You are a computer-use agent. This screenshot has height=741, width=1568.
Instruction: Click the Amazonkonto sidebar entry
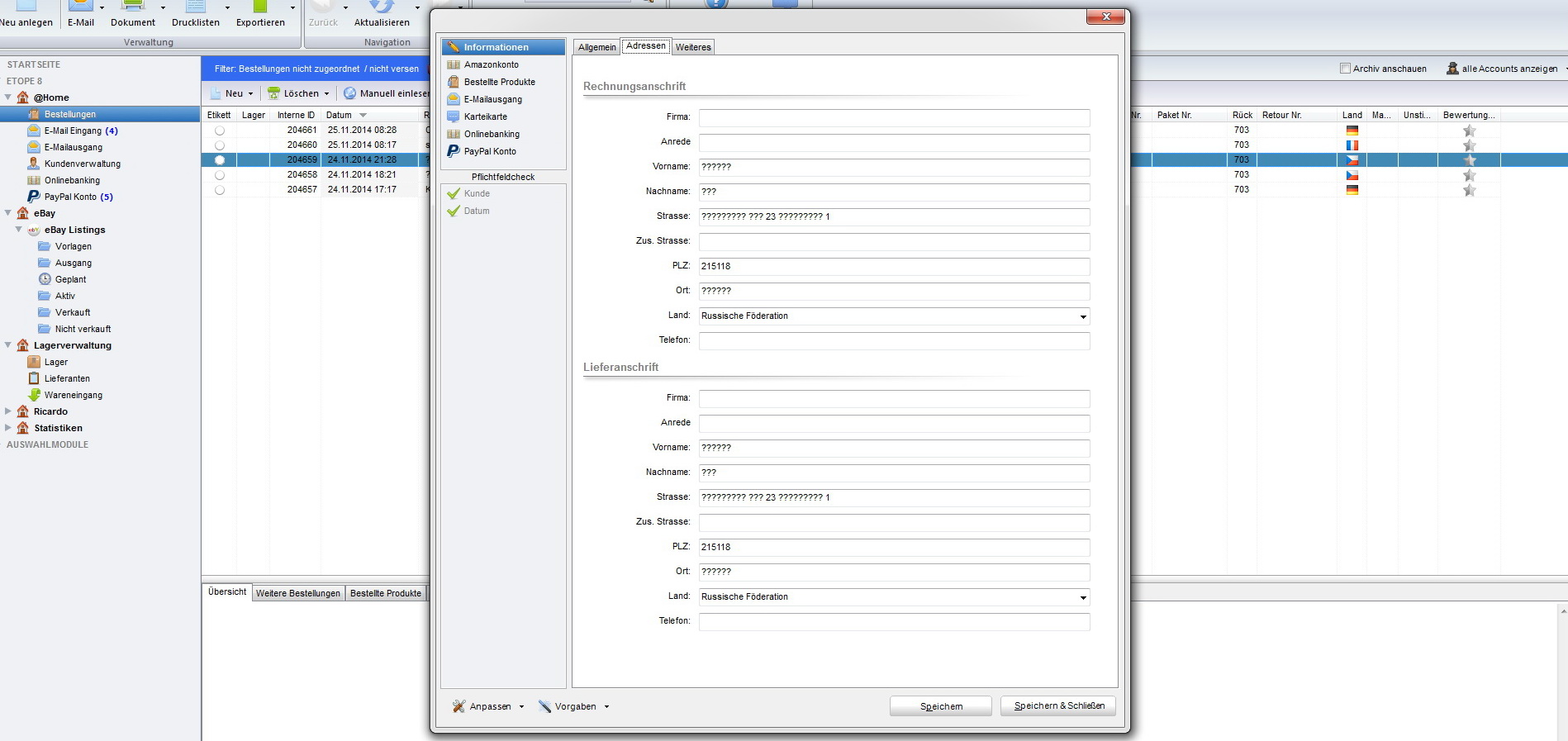pos(491,64)
